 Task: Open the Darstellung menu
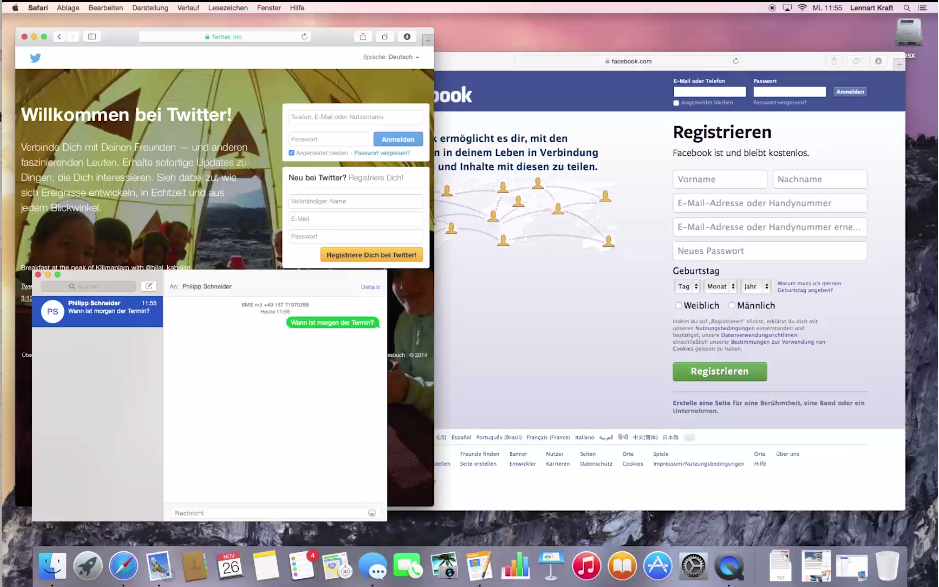click(x=150, y=8)
